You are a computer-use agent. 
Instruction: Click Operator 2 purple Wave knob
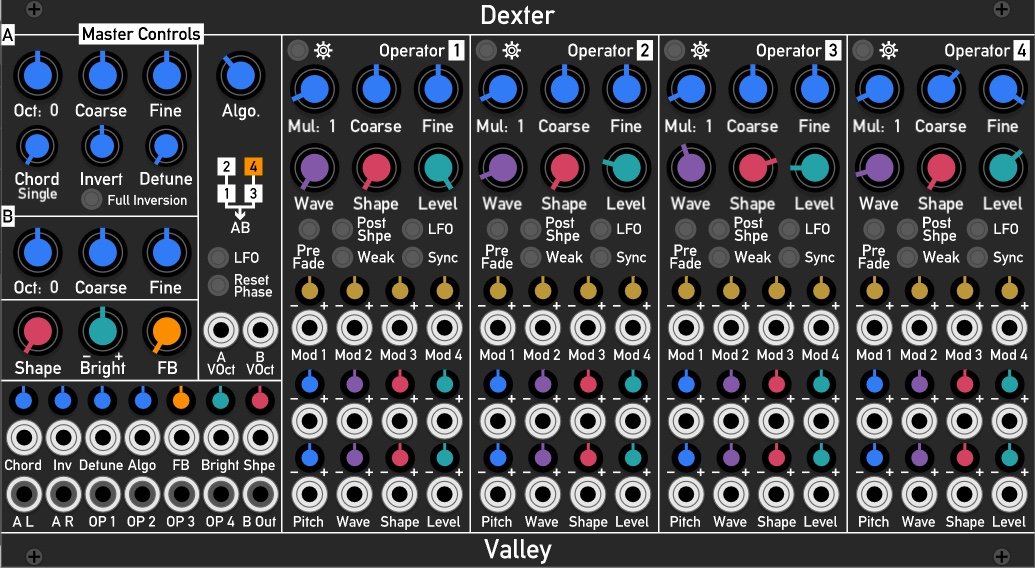[502, 168]
